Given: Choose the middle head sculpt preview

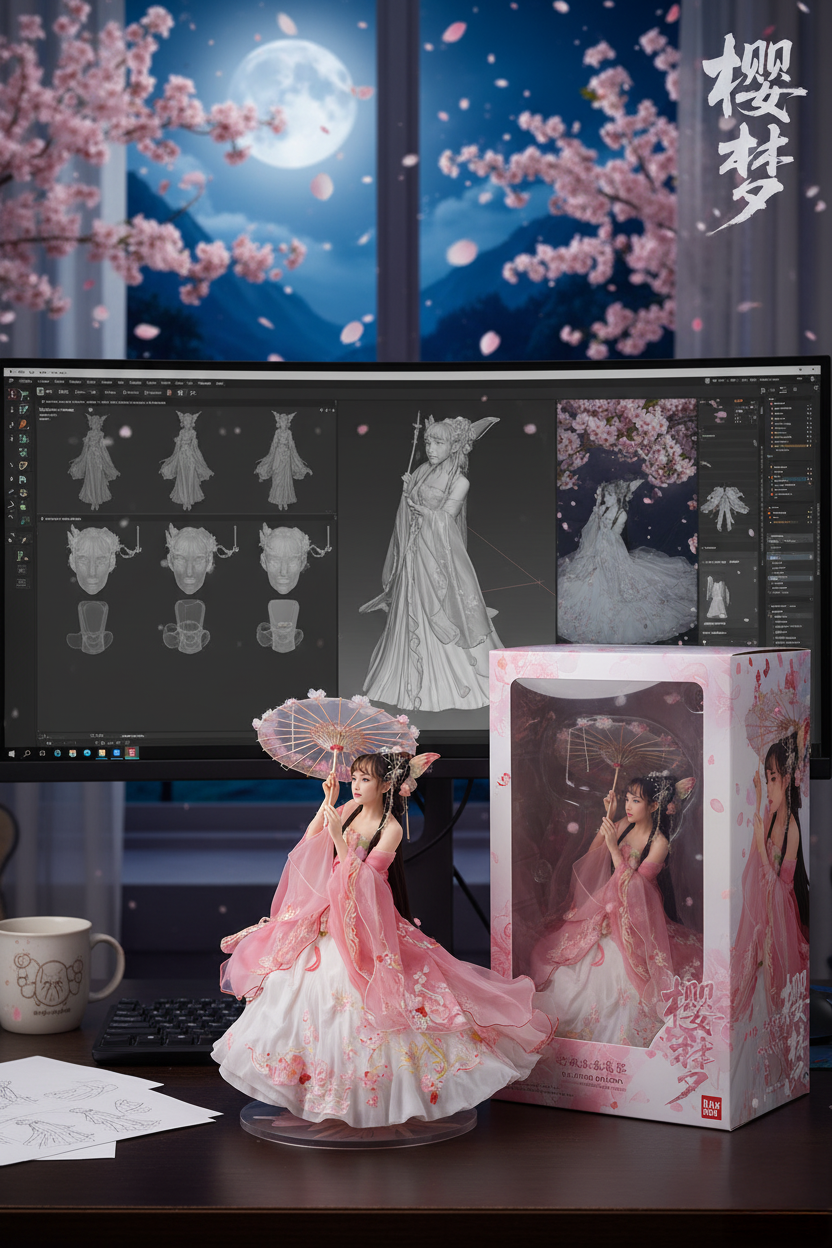Looking at the screenshot, I should point(192,559).
